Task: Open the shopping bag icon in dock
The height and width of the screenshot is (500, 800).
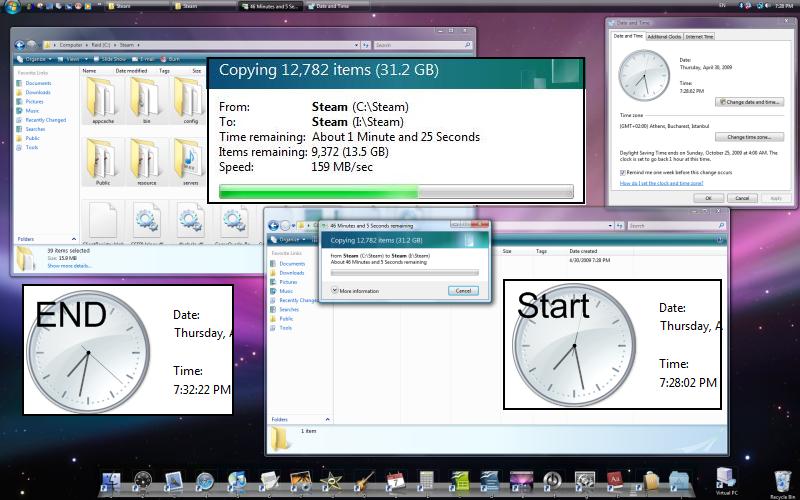Action: coord(649,481)
